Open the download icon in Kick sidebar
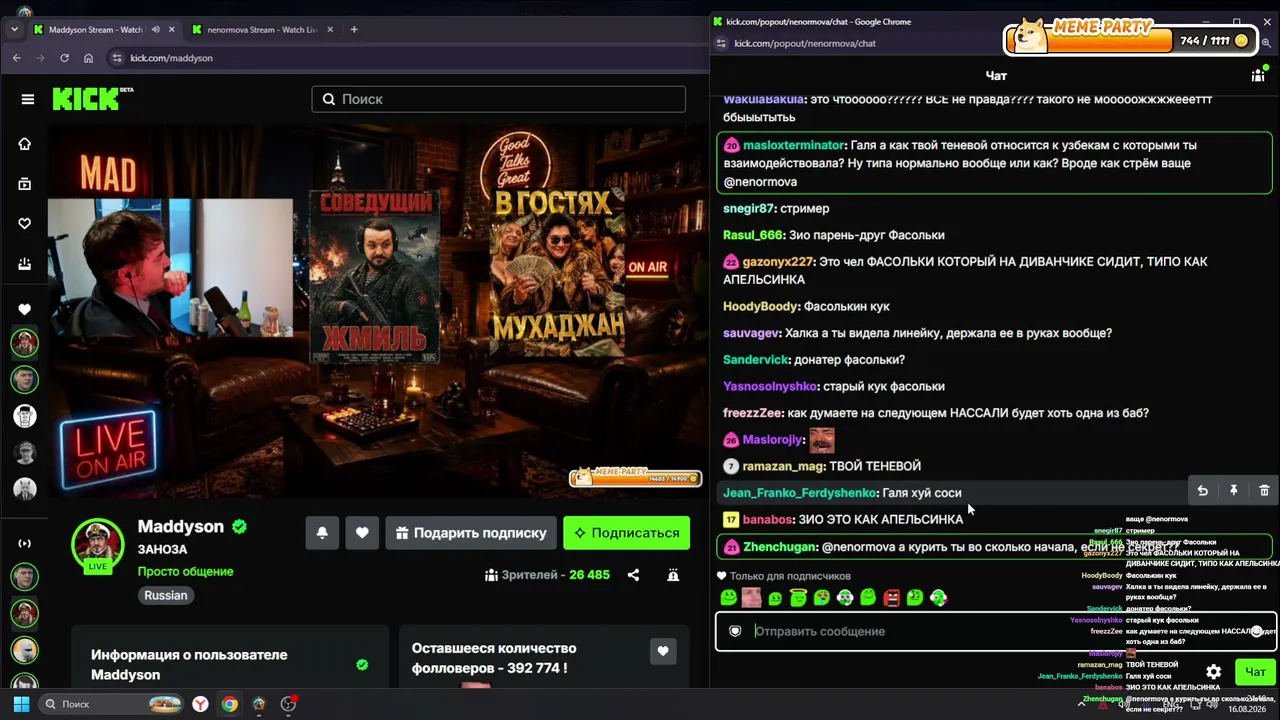The height and width of the screenshot is (720, 1280). tap(25, 264)
